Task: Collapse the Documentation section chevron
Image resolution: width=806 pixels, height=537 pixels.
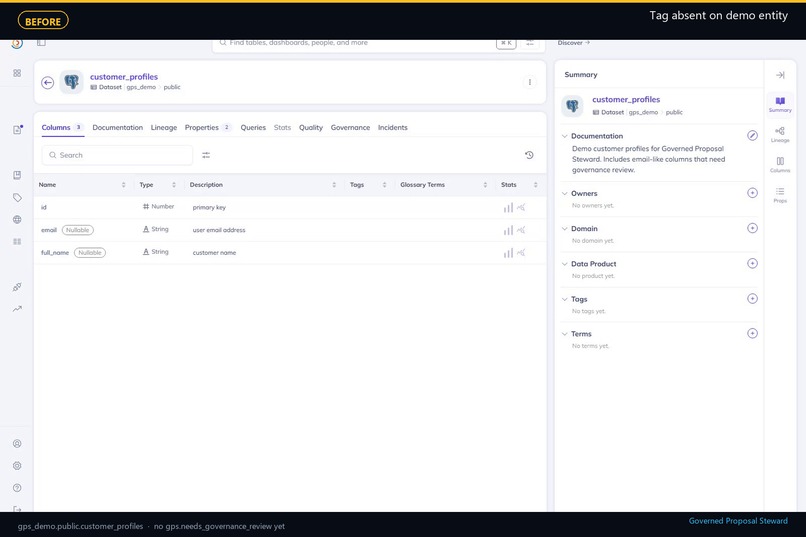Action: point(564,136)
